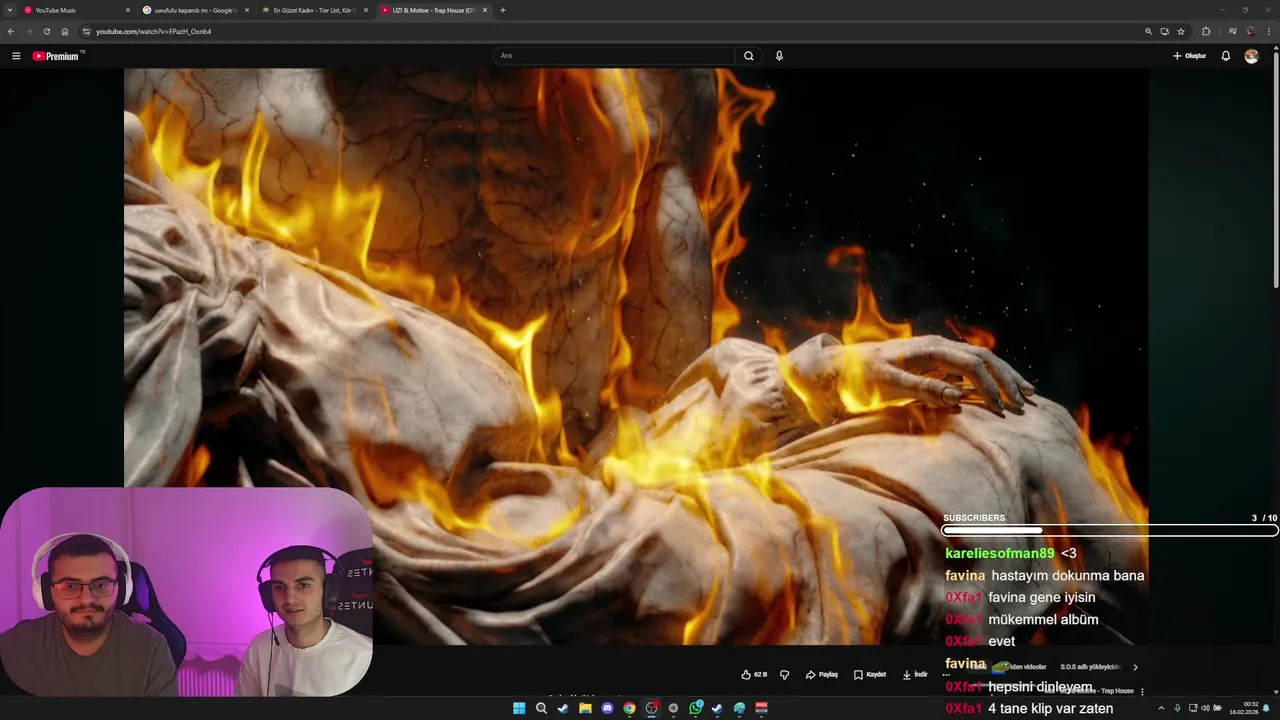Open YouTube notifications bell

click(x=1225, y=56)
